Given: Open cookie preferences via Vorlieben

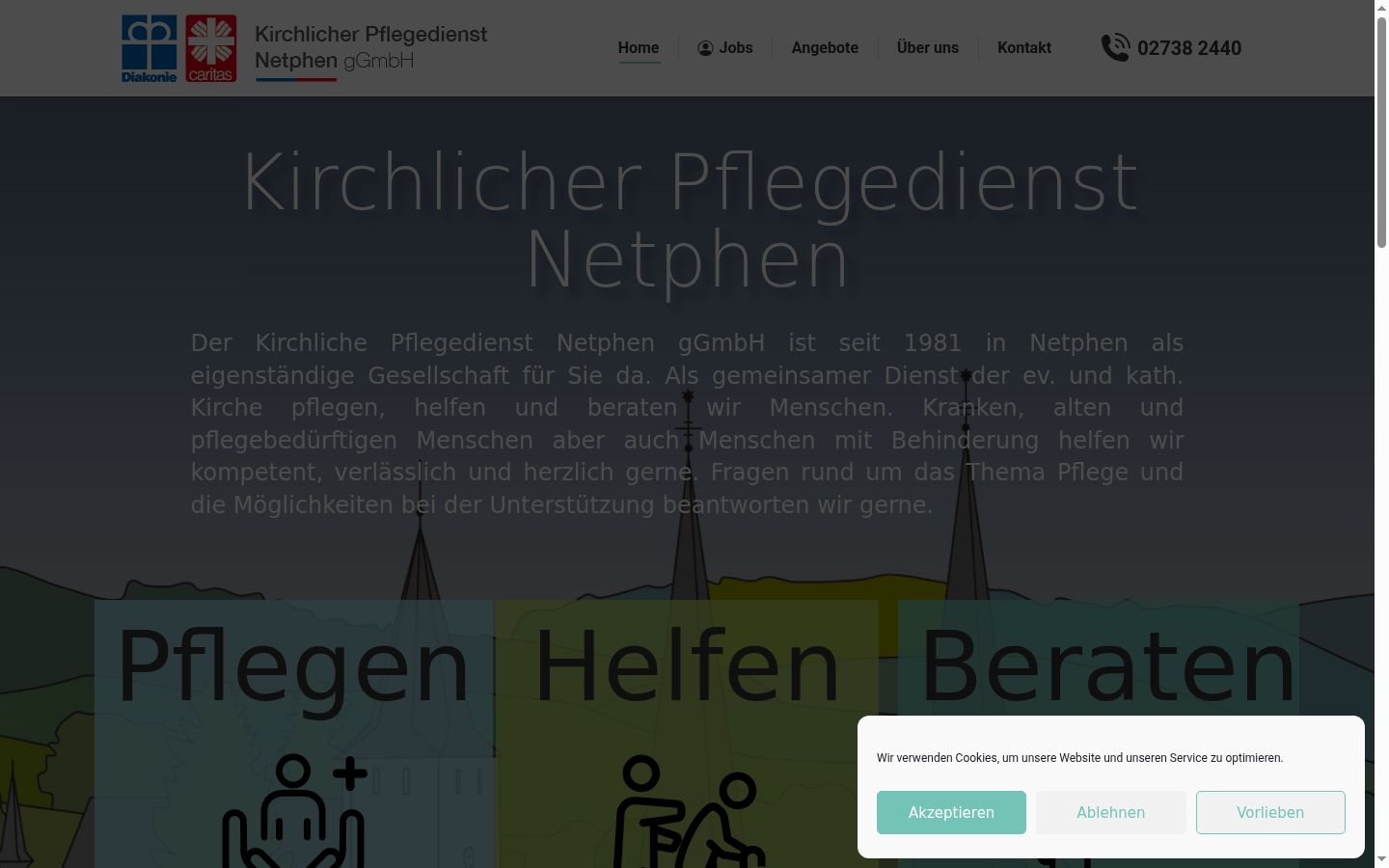Looking at the screenshot, I should [x=1270, y=812].
